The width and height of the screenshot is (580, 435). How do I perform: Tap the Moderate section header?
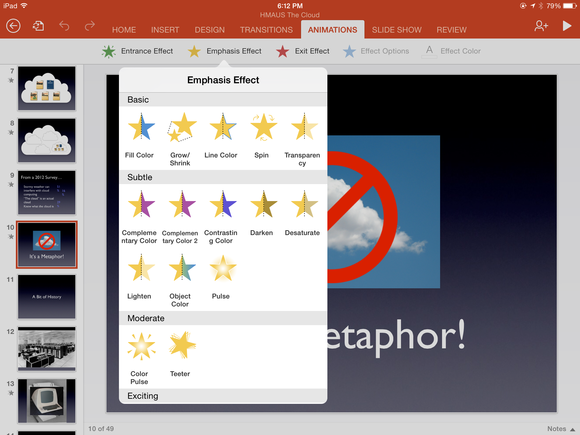point(223,318)
